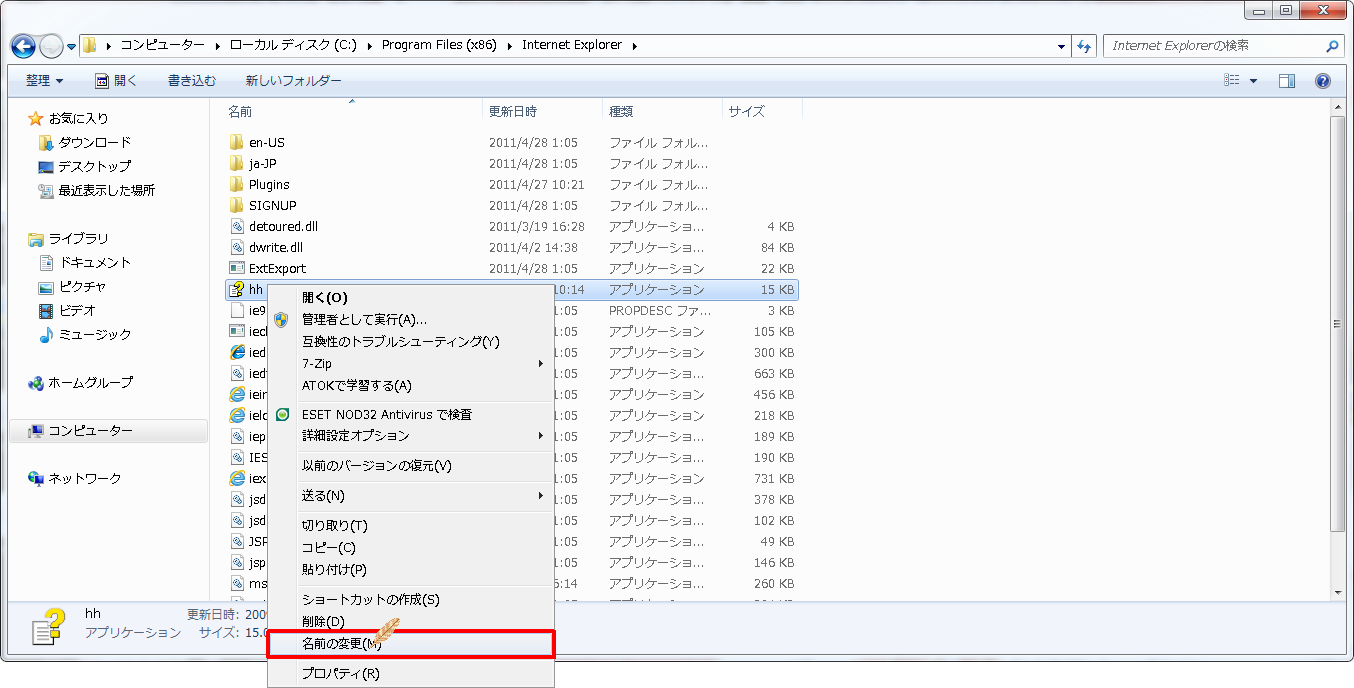Select お気に入り in the navigation pane

(78, 118)
